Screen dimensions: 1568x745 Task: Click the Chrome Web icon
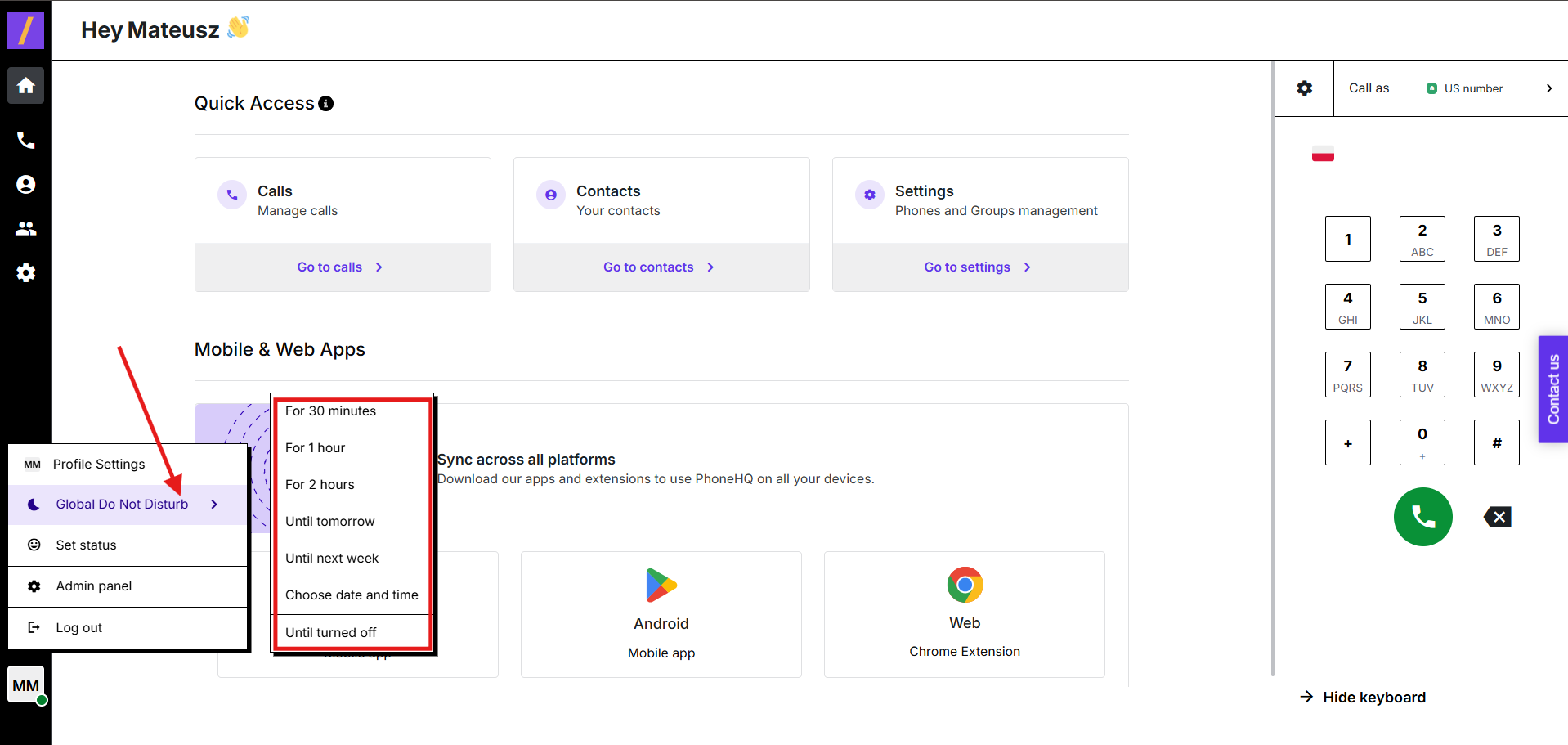[965, 585]
